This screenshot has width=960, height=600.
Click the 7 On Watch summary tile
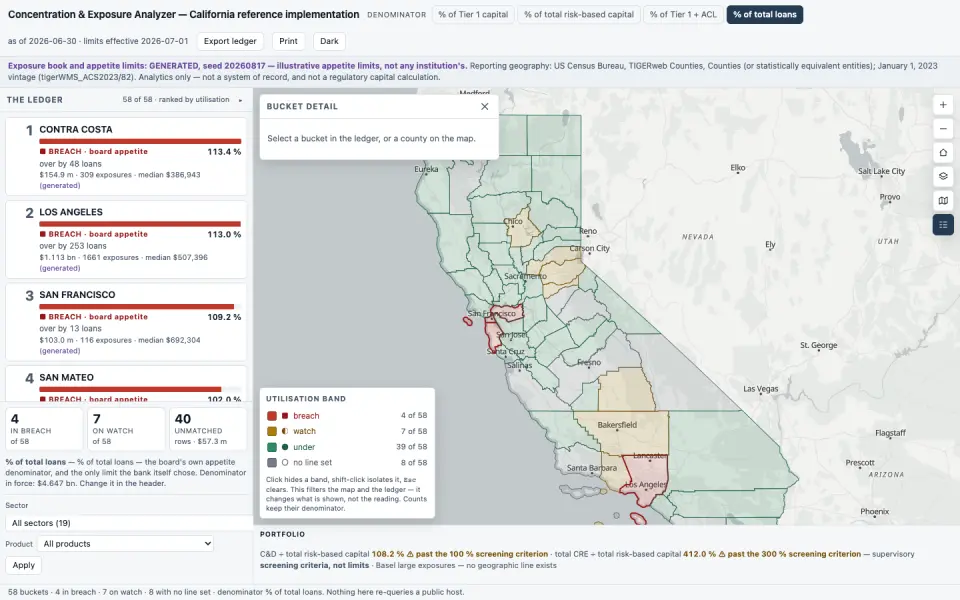[126, 429]
